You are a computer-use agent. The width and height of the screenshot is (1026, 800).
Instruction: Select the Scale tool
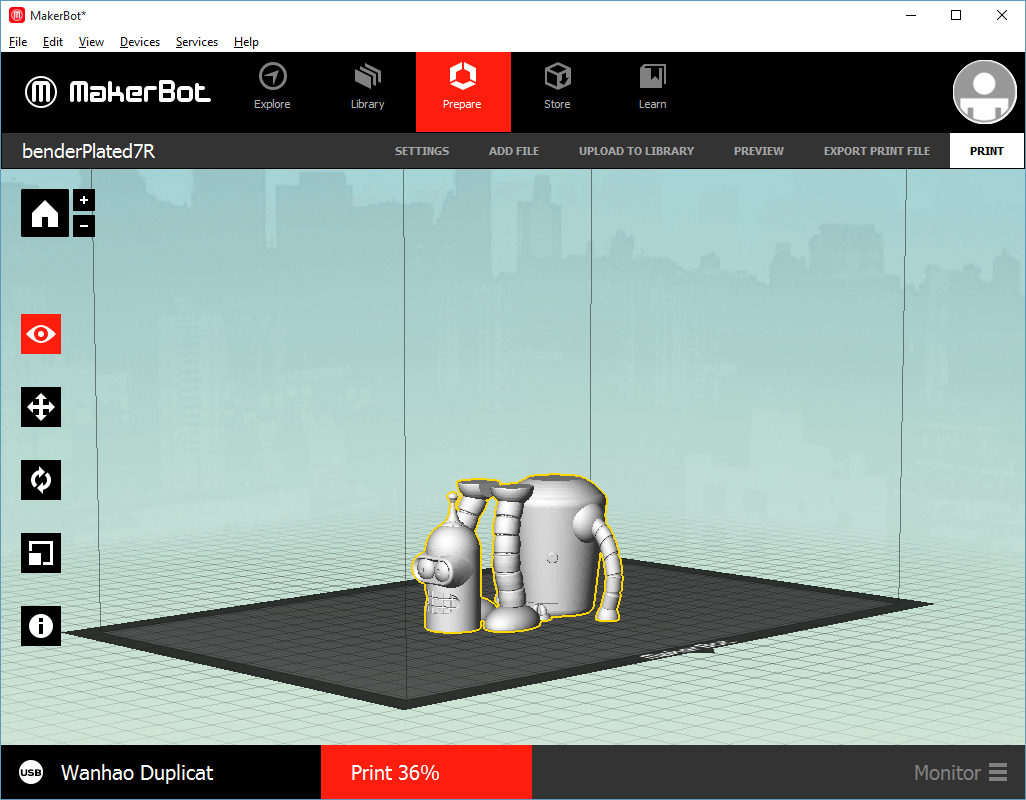coord(41,553)
